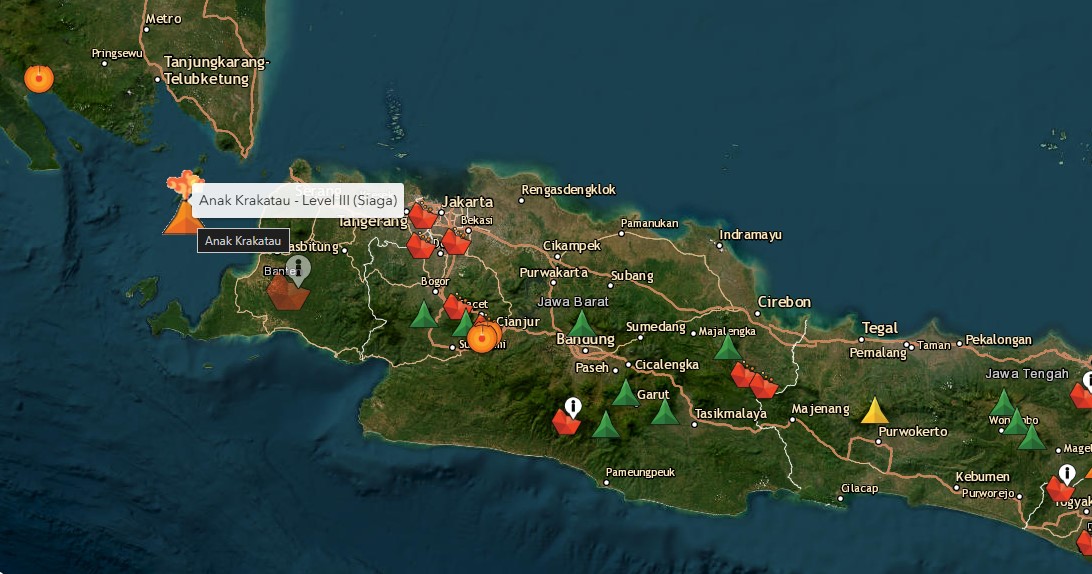Image resolution: width=1092 pixels, height=574 pixels.
Task: Click the Subang town label
Action: pyautogui.click(x=632, y=276)
